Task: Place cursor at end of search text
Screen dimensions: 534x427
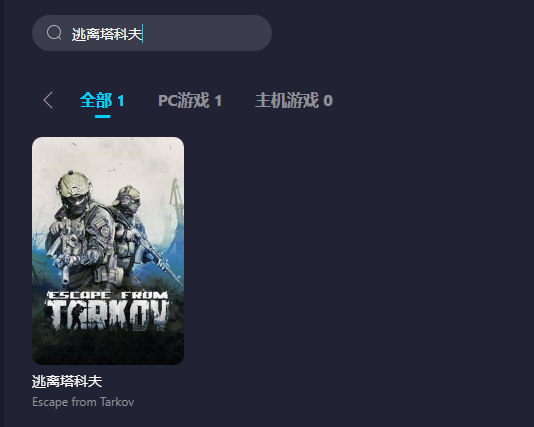Action: tap(142, 34)
